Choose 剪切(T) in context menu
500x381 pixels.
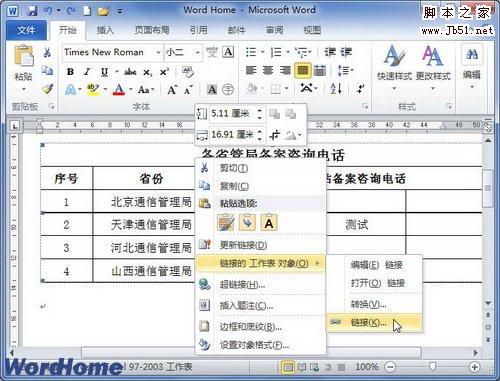[x=260, y=168]
